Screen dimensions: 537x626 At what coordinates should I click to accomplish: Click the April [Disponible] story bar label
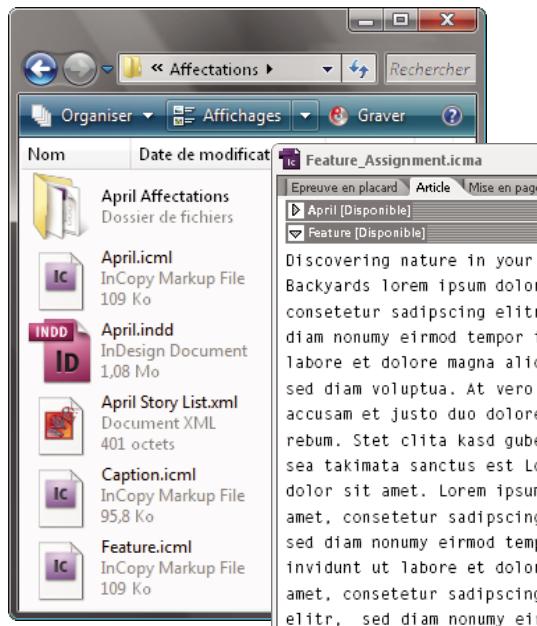click(359, 210)
